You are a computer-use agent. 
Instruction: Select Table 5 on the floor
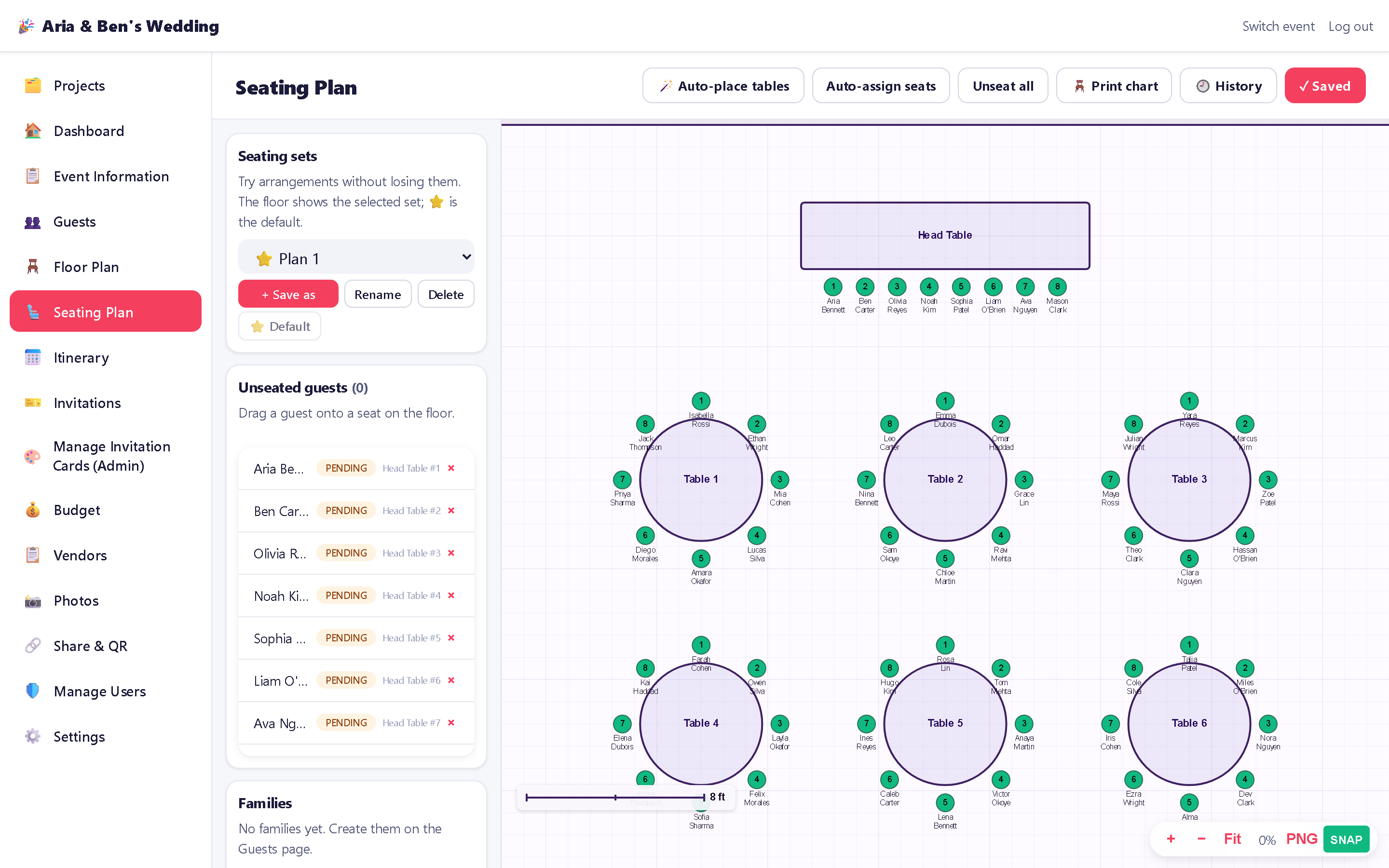point(945,723)
